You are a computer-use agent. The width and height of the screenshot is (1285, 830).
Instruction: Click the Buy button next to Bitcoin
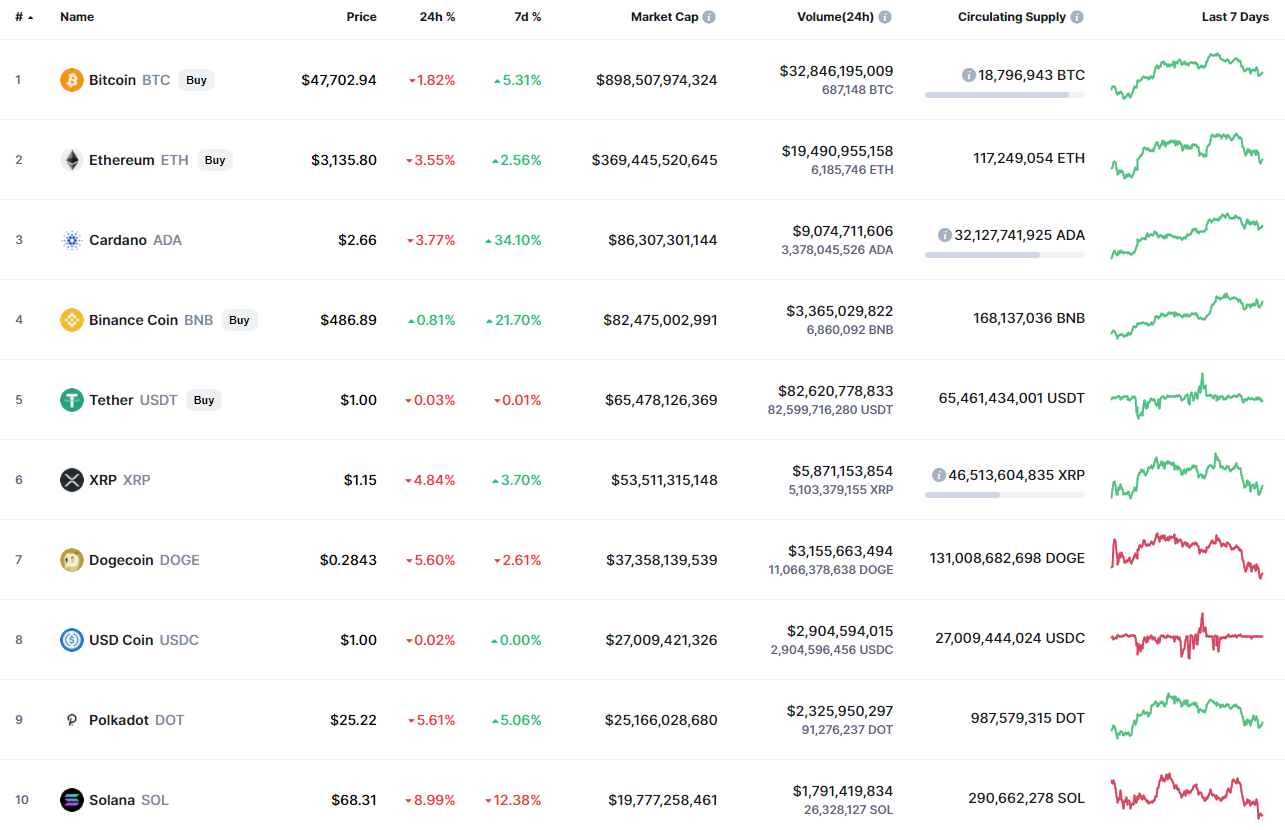tap(197, 80)
